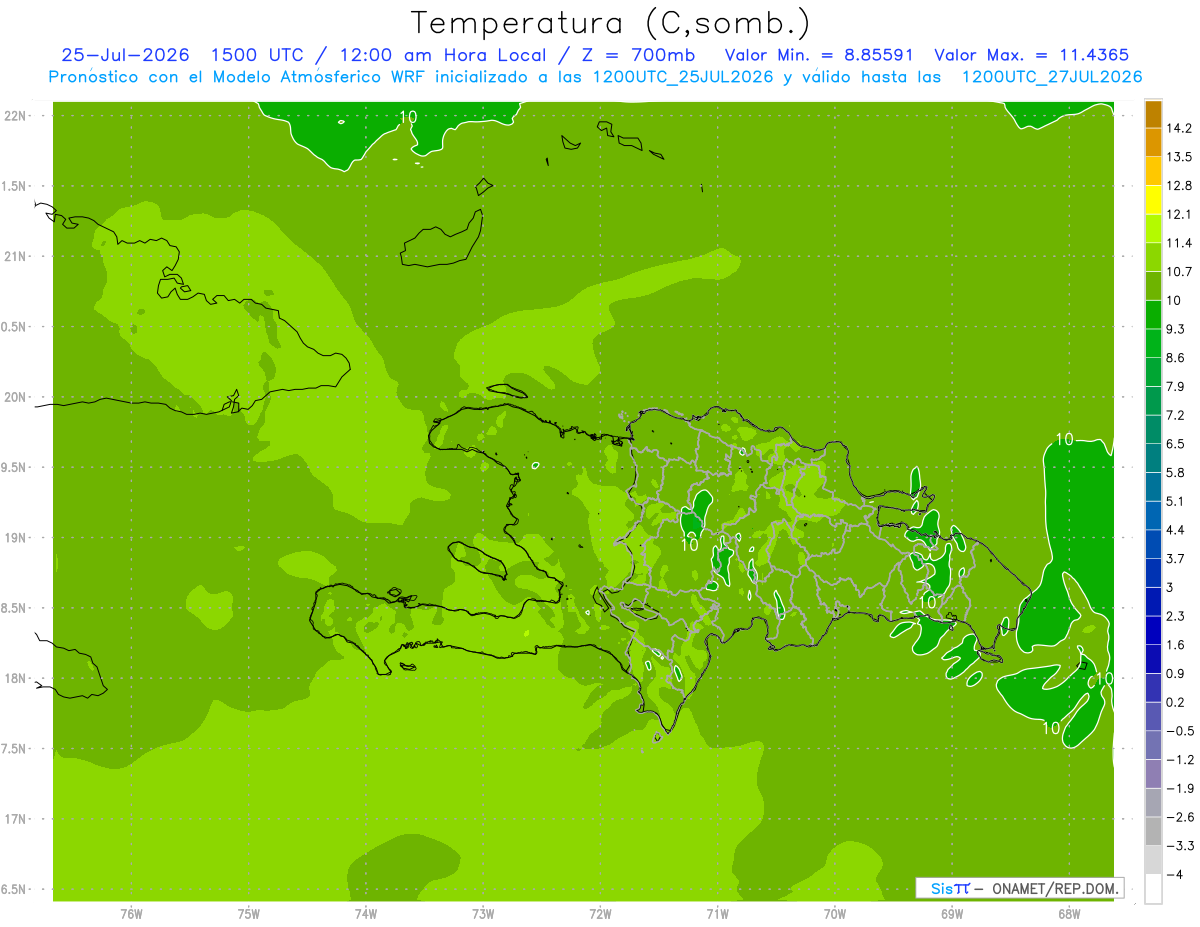Image resolution: width=1200 pixels, height=927 pixels.
Task: Click the "73W" longitude label
Action: (483, 913)
